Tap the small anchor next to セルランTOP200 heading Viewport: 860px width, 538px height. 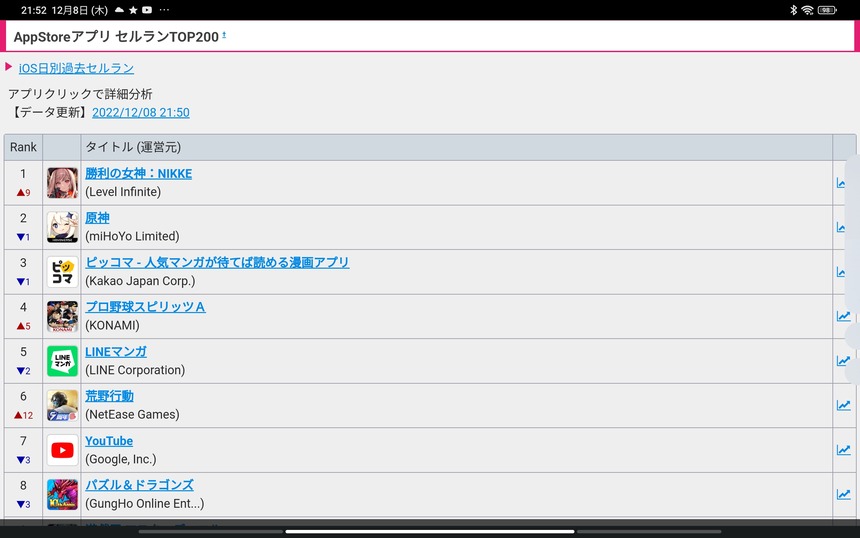(x=224, y=35)
